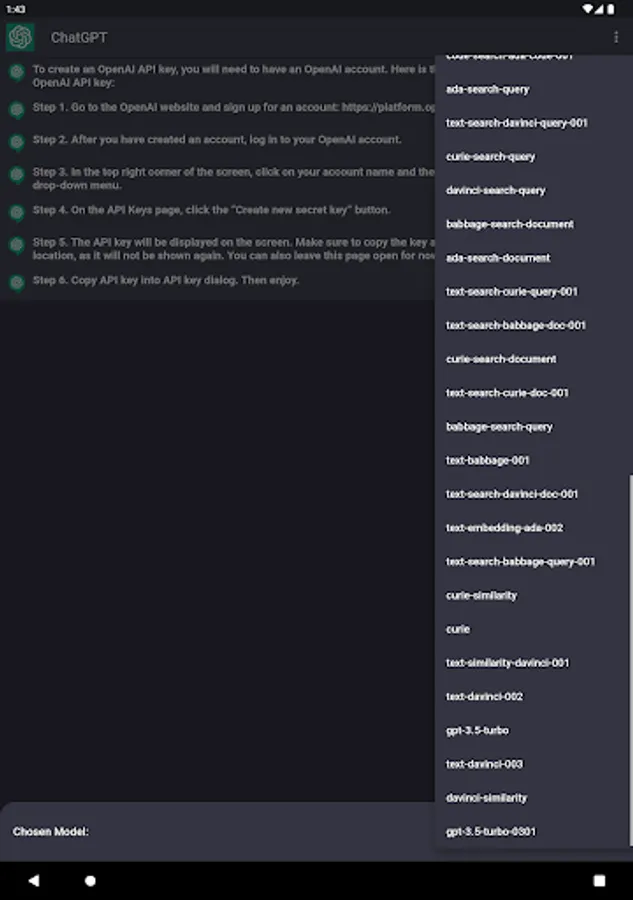Click the model list vertical scrollbar
The width and height of the screenshot is (633, 900).
point(630,660)
